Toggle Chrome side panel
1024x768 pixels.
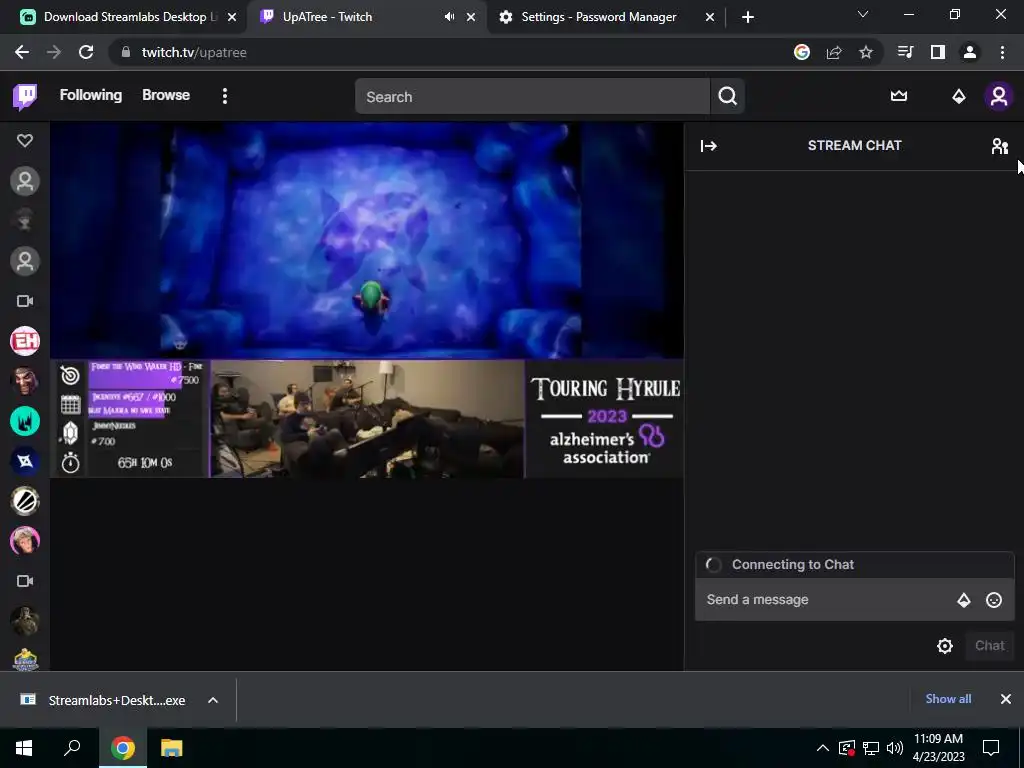pyautogui.click(x=938, y=52)
